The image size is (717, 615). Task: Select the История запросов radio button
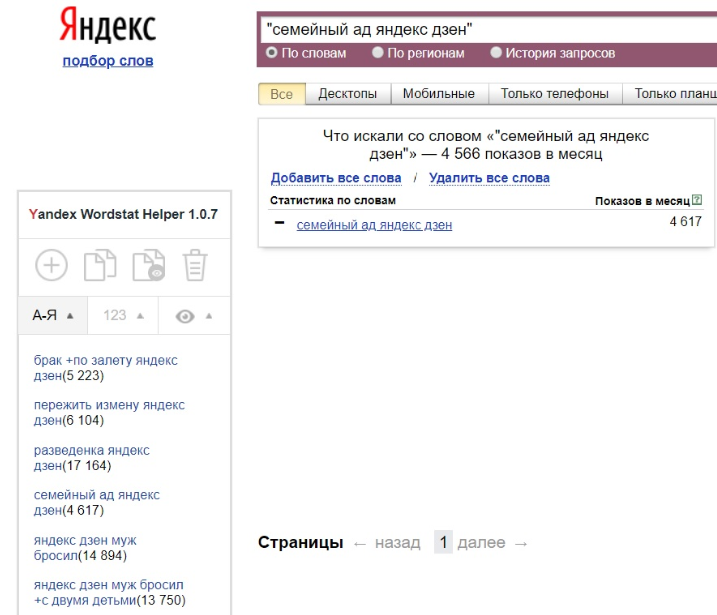click(x=496, y=53)
